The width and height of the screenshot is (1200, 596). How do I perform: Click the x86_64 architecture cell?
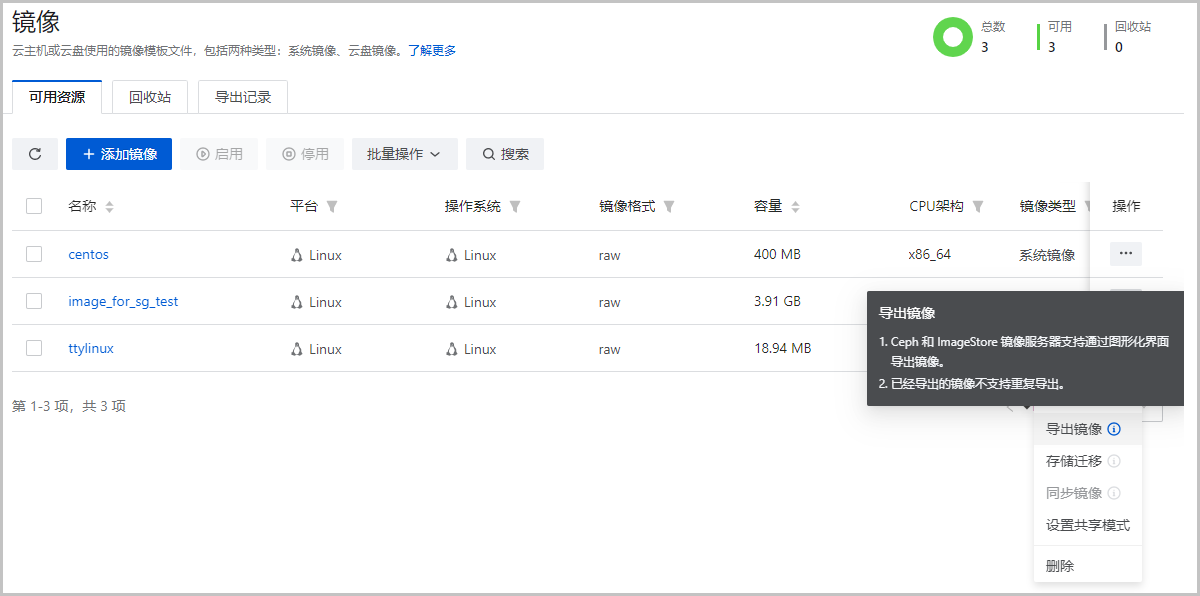(x=930, y=254)
